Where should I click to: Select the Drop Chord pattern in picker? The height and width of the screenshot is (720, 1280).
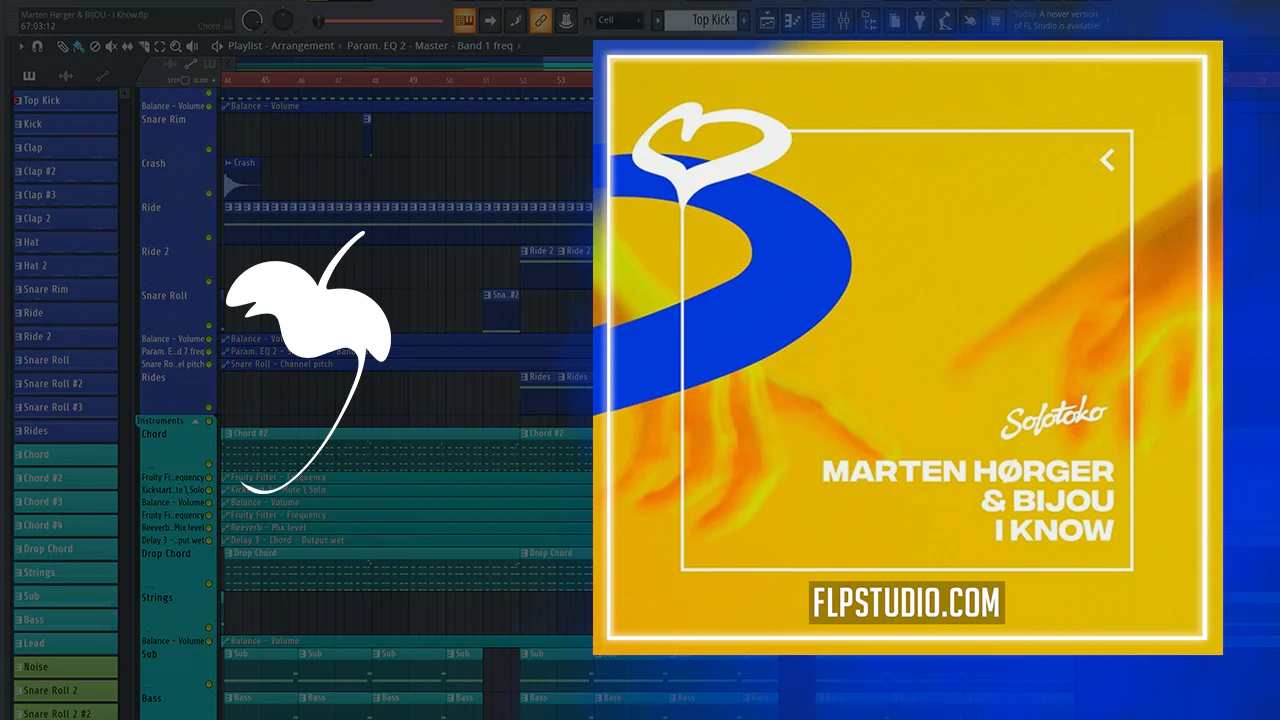pyautogui.click(x=66, y=549)
